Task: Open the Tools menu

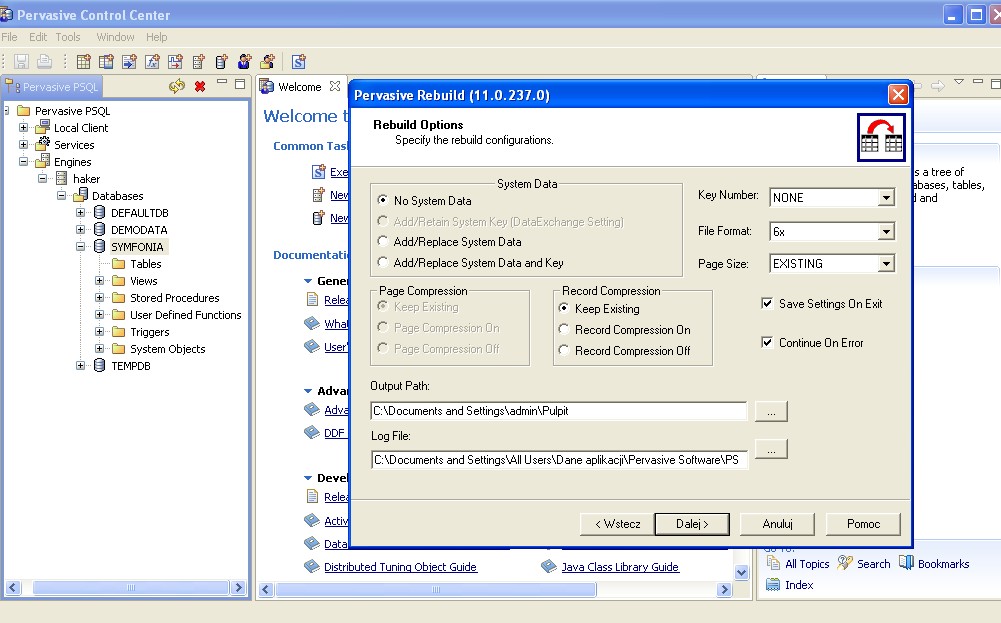Action: coord(68,37)
